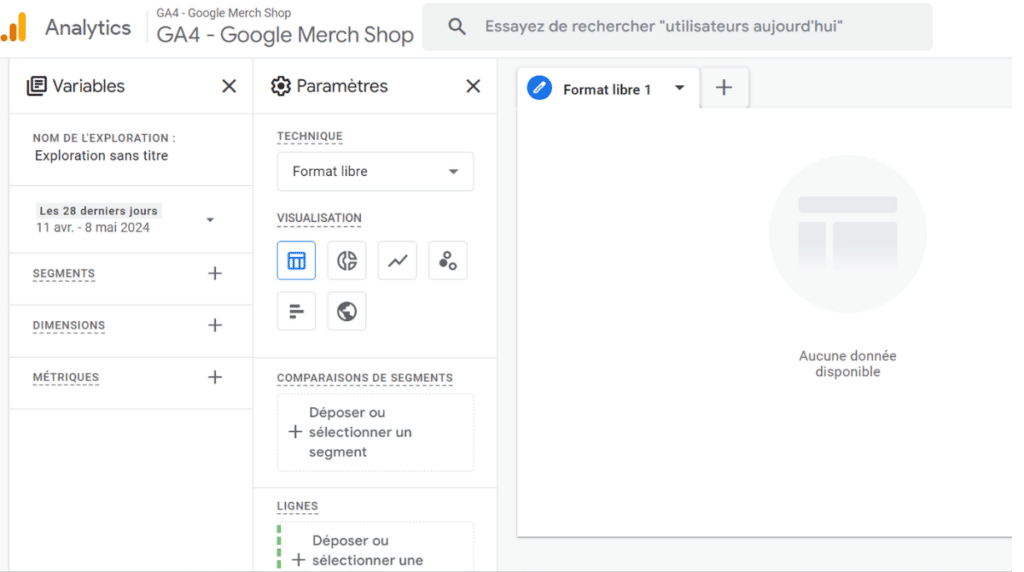Add a new dimension with the plus
Image resolution: width=1024 pixels, height=572 pixels.
click(215, 325)
